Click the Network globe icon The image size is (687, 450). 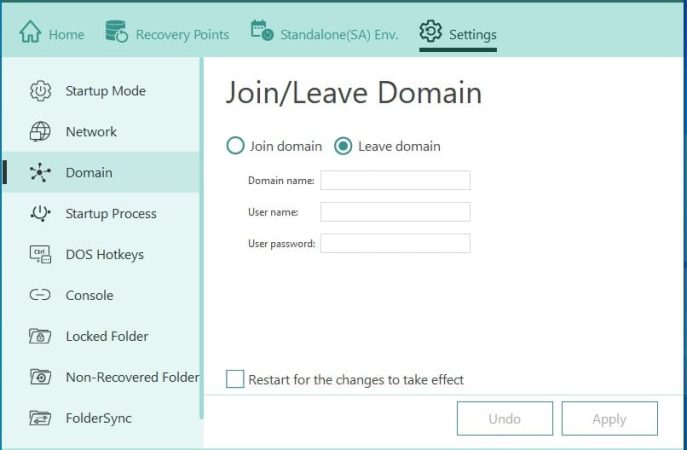pyautogui.click(x=40, y=132)
